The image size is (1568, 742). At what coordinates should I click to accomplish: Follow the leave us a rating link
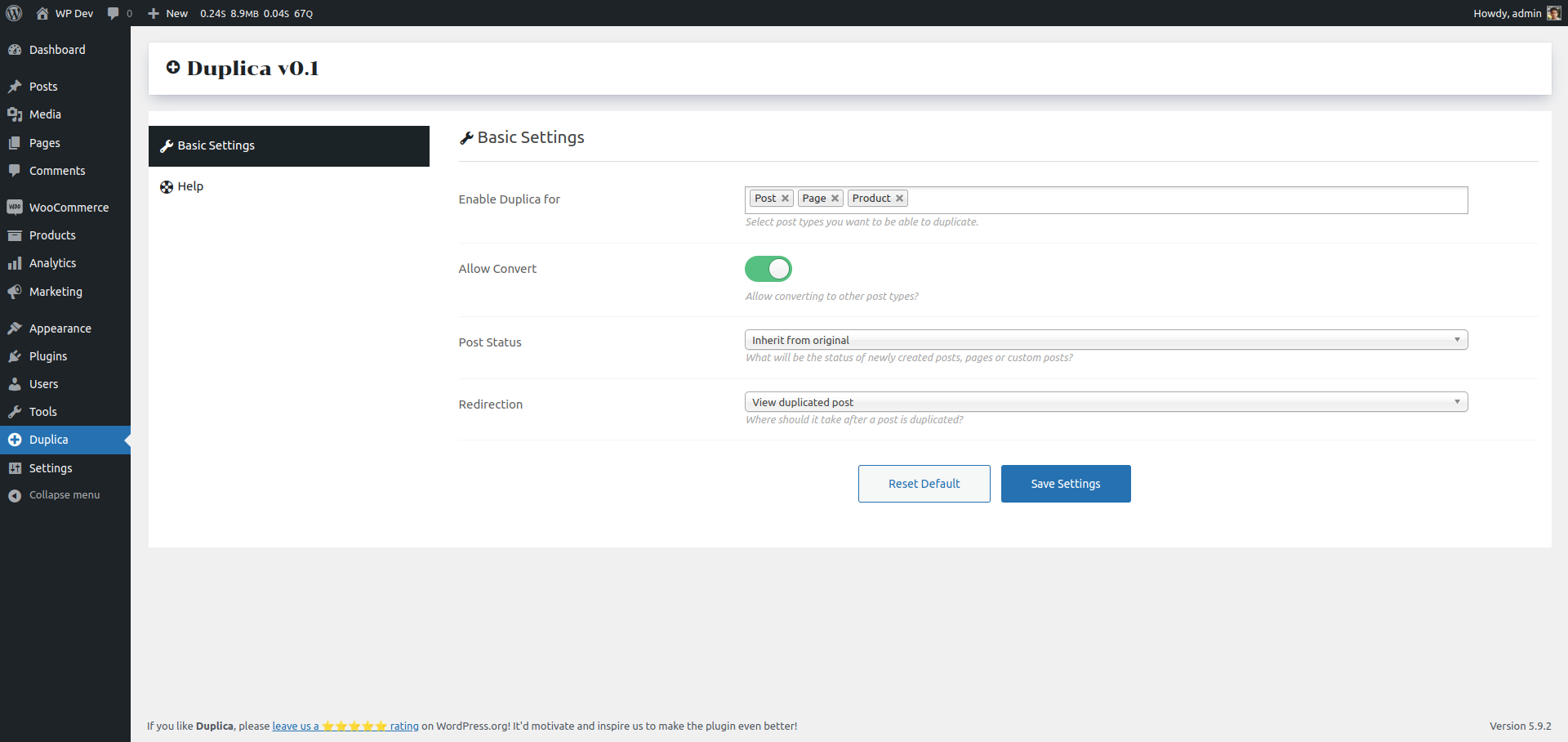coord(345,726)
